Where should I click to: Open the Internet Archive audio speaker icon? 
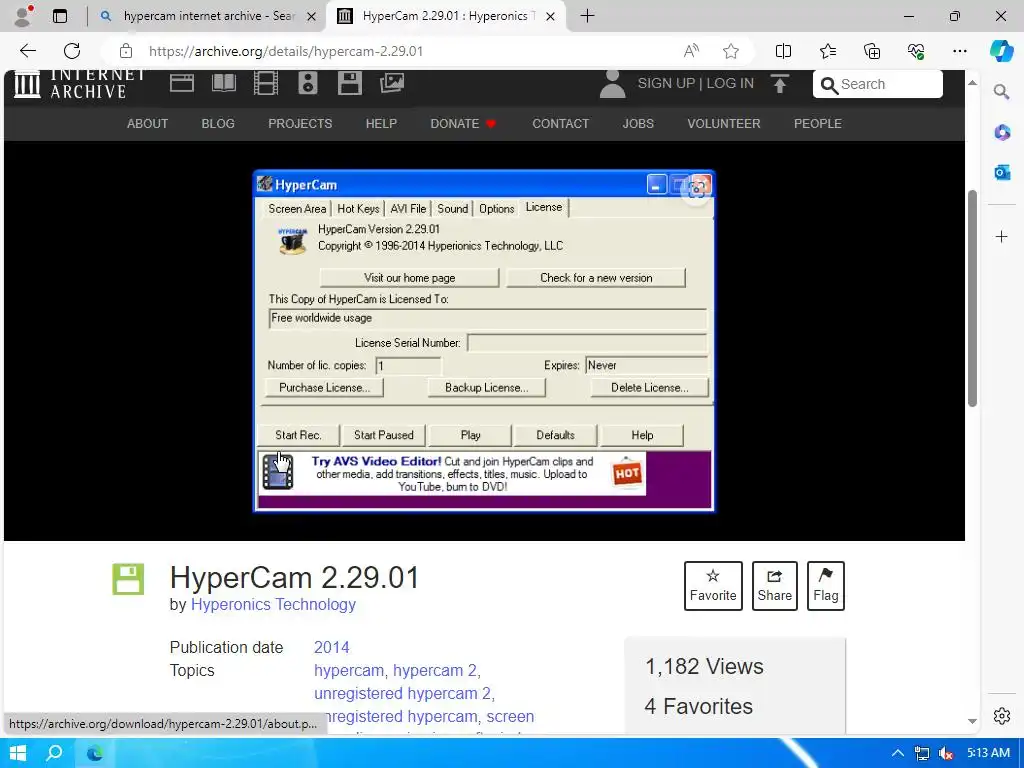pyautogui.click(x=308, y=84)
